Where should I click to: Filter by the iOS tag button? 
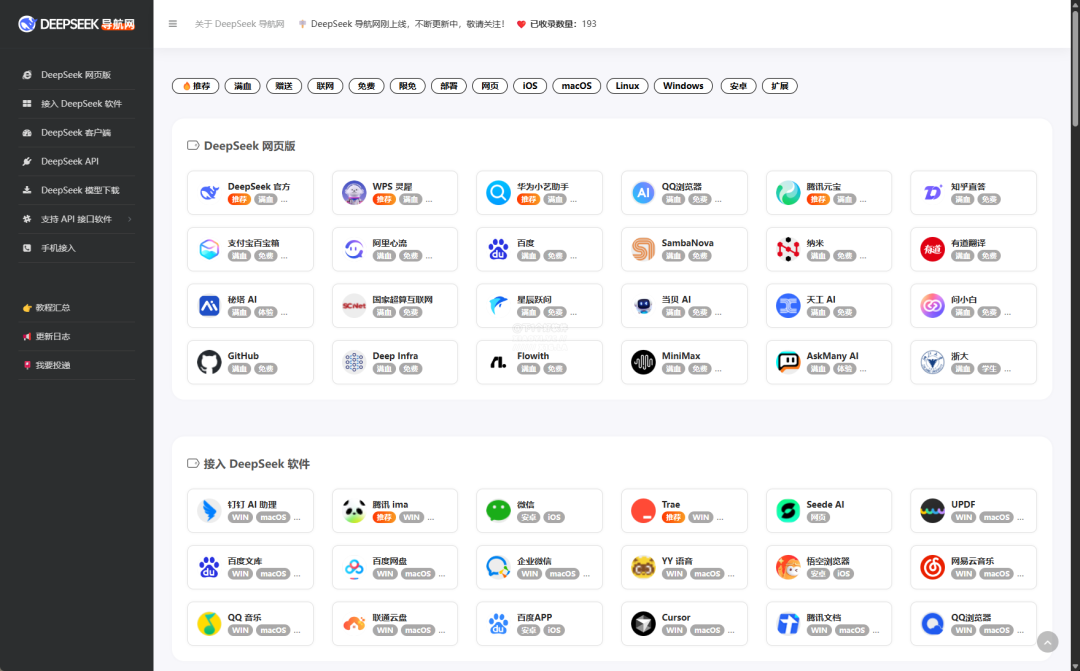coord(530,86)
